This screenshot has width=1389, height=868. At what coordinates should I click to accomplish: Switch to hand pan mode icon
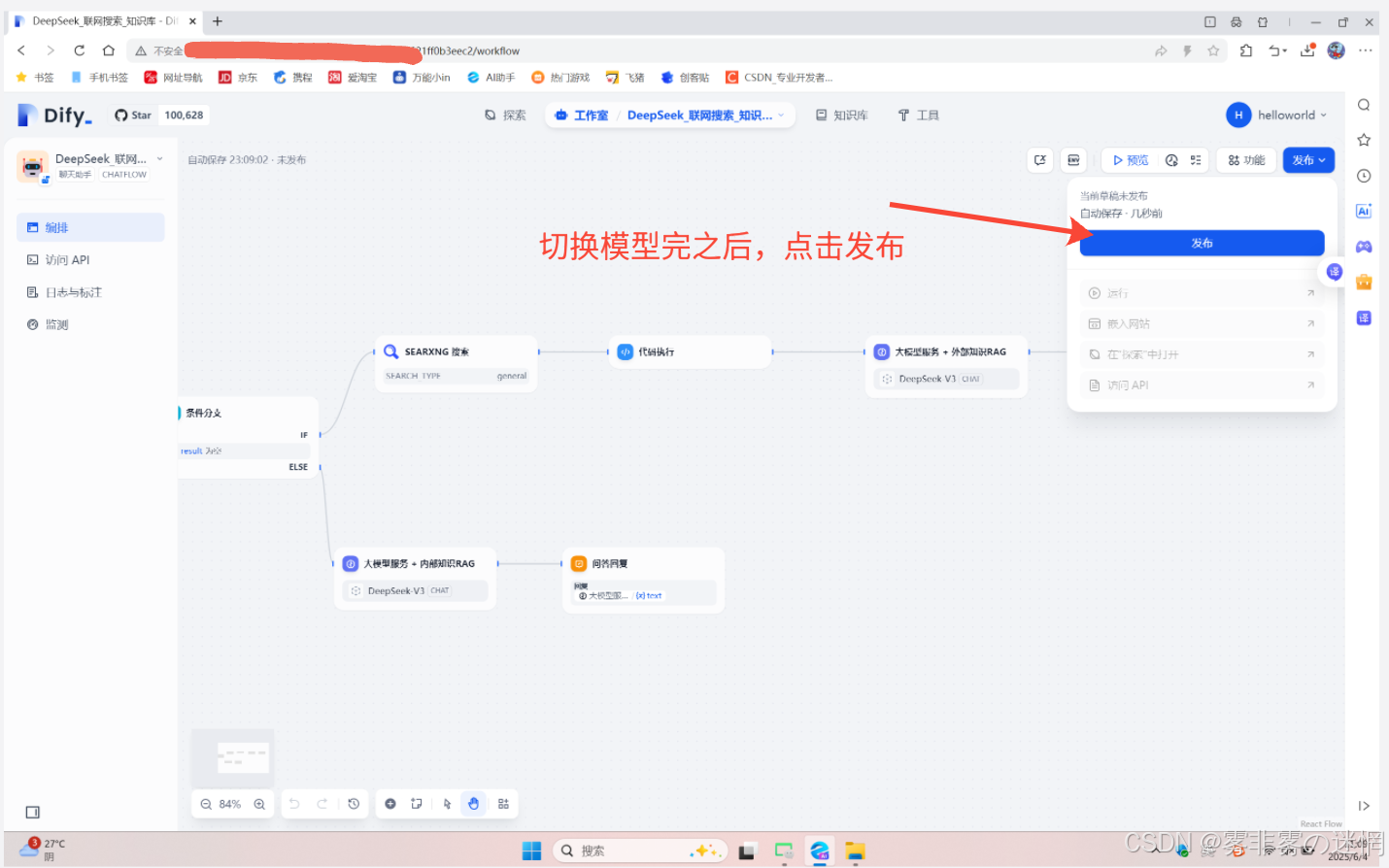(473, 804)
